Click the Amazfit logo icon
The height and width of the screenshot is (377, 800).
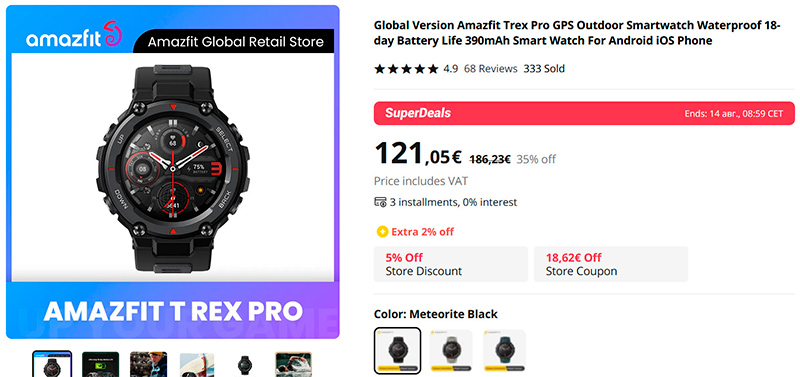tap(113, 34)
